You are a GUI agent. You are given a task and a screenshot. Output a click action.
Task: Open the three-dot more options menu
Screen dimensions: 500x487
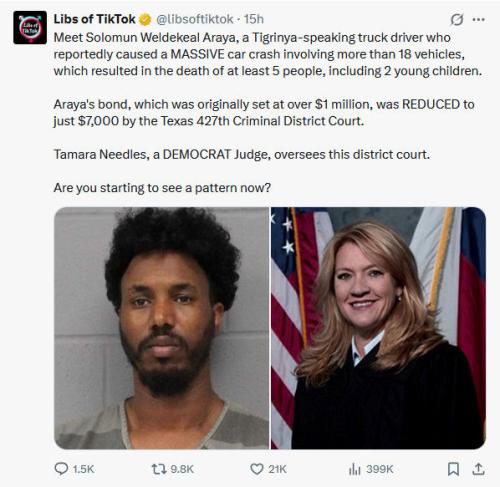tap(479, 20)
